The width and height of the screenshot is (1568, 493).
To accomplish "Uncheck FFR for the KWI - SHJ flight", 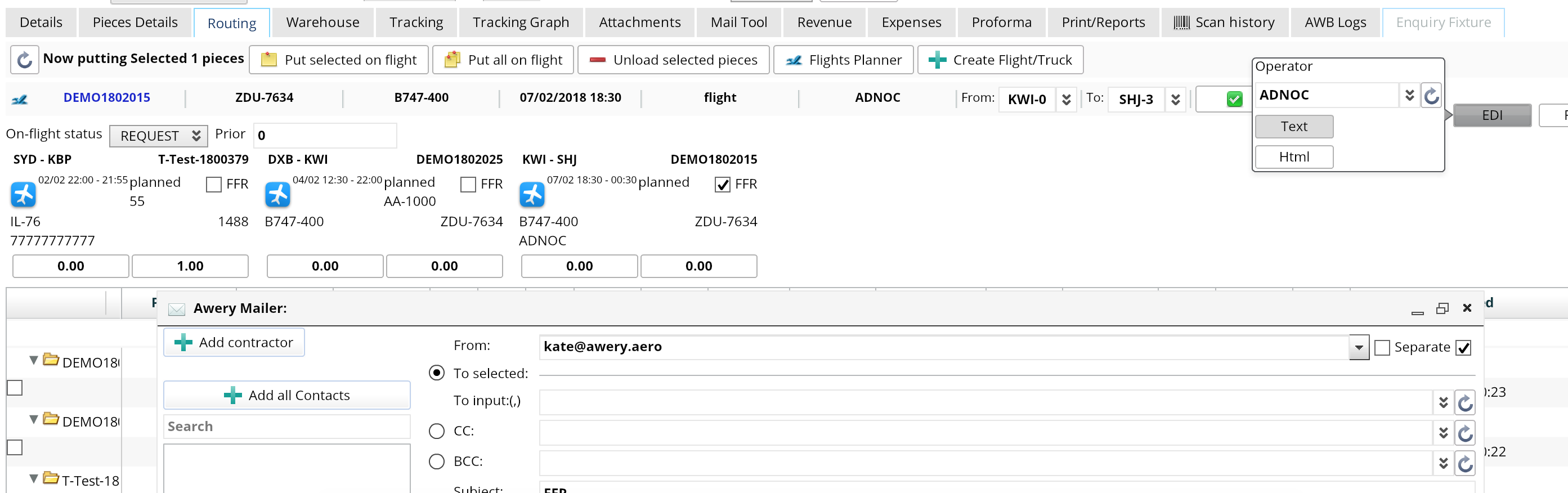I will point(722,185).
